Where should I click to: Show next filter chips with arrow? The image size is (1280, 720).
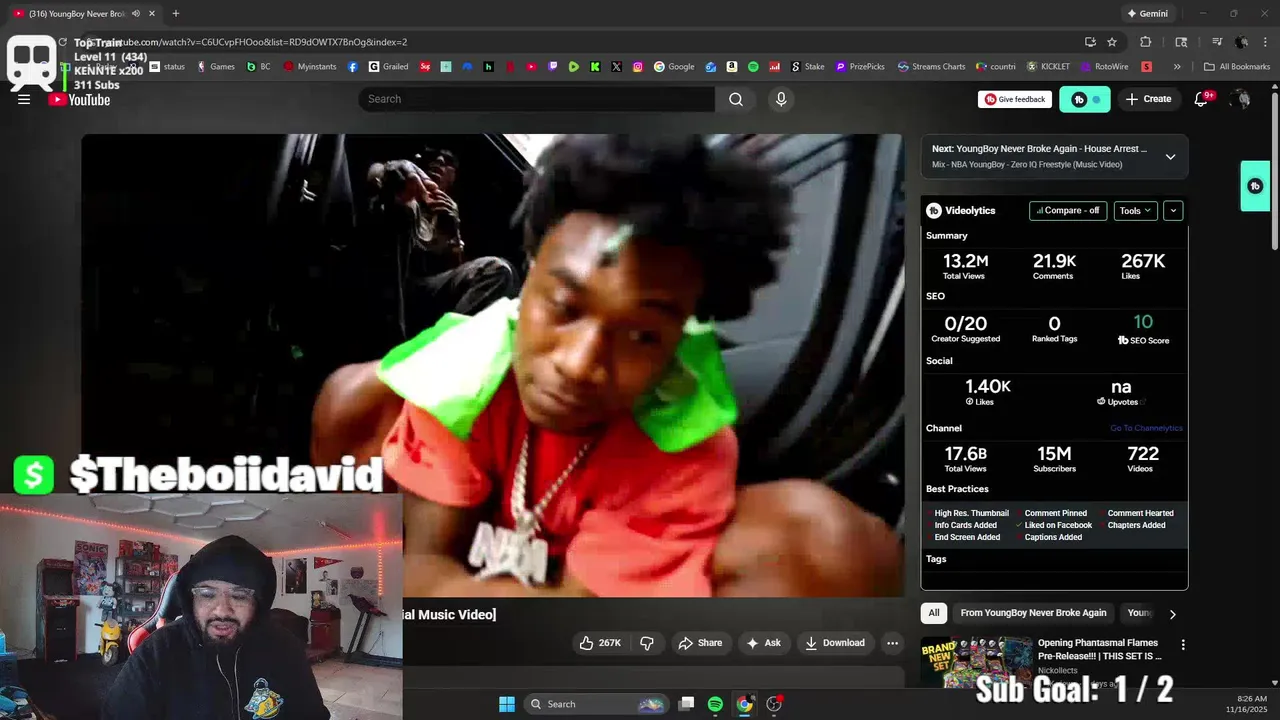(x=1173, y=614)
